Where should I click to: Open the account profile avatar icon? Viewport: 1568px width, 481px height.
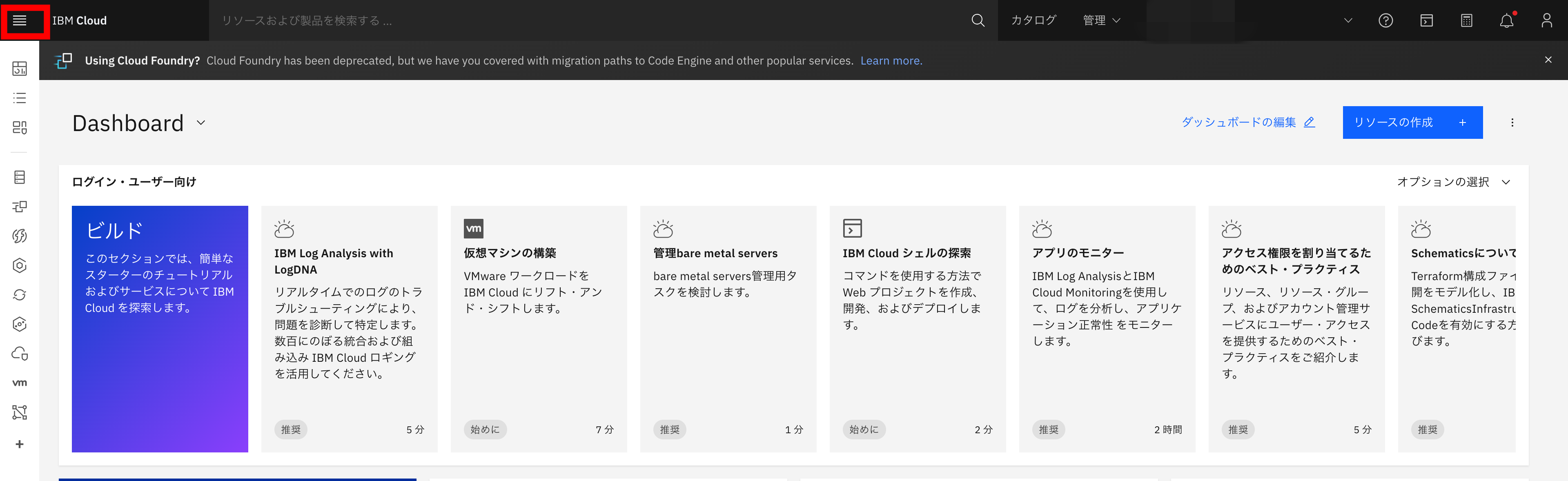click(1547, 20)
